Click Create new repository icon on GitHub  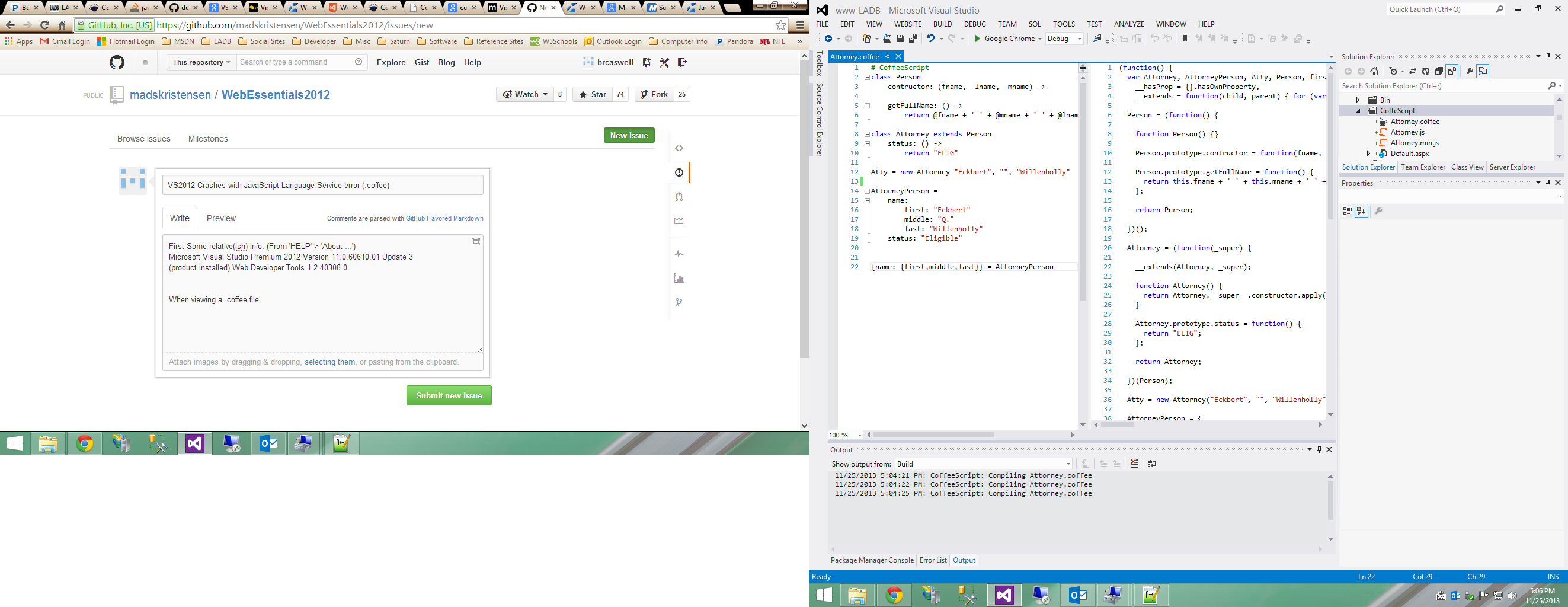click(647, 62)
